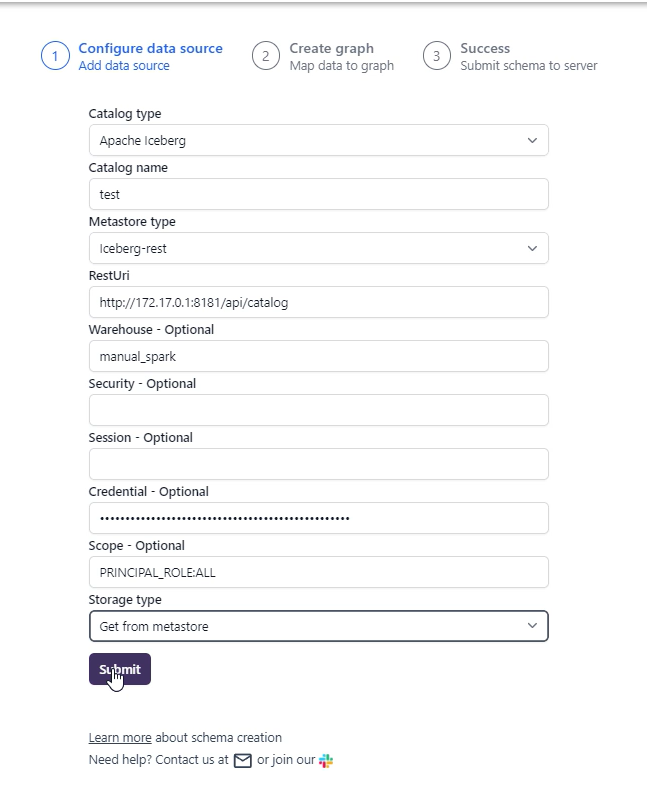This screenshot has height=793, width=647.
Task: Click step 1 circle icon
Action: (x=55, y=56)
